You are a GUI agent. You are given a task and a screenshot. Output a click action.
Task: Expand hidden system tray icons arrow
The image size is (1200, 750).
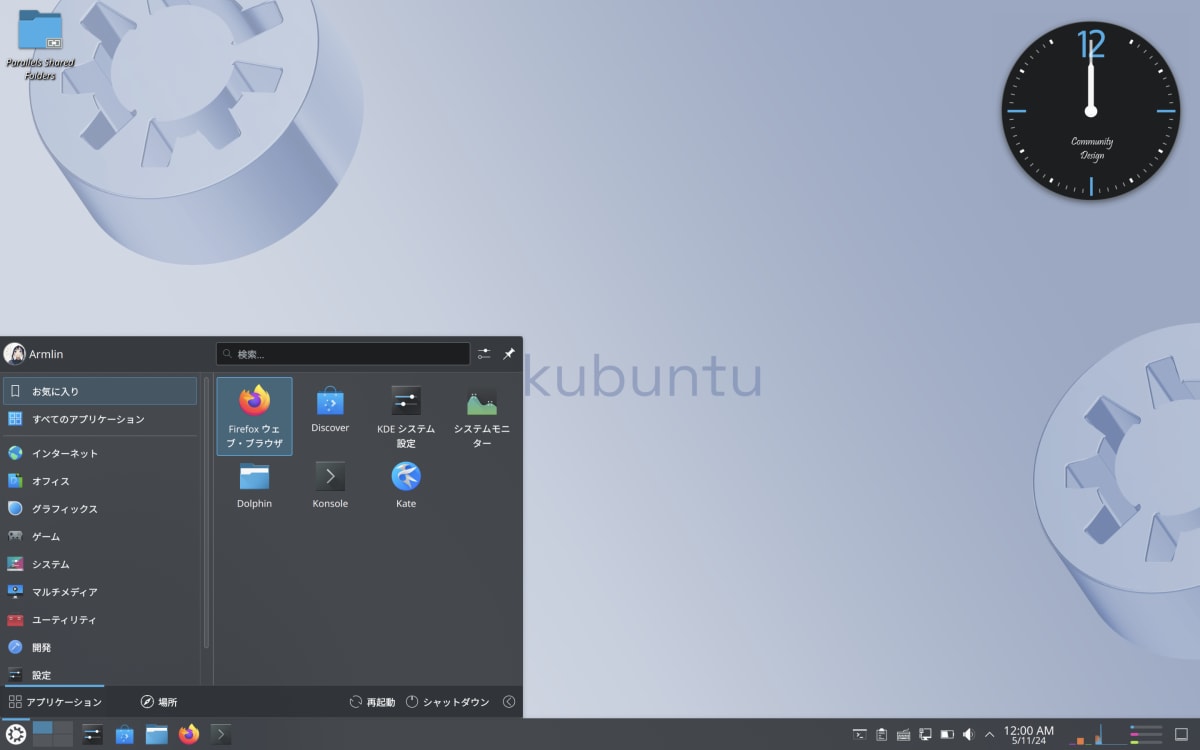[990, 735]
